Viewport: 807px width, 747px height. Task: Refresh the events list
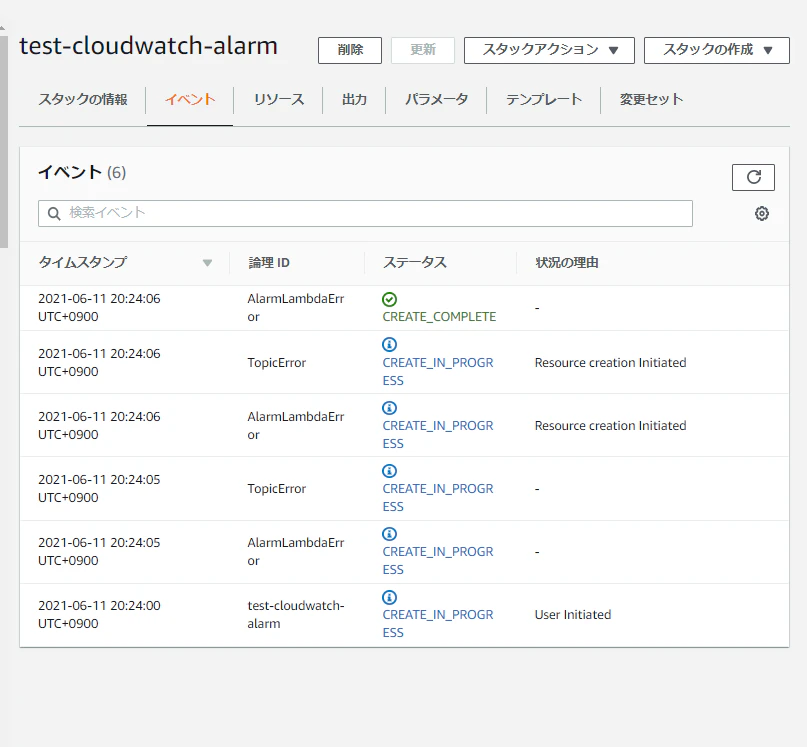(x=753, y=178)
